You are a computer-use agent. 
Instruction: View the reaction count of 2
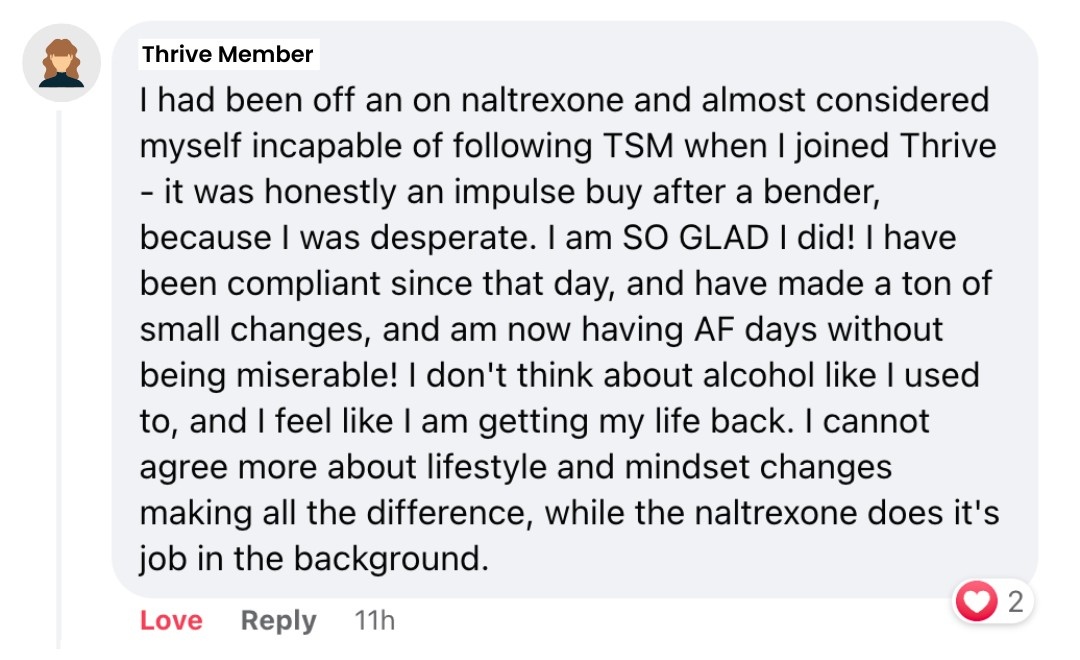tap(1015, 602)
